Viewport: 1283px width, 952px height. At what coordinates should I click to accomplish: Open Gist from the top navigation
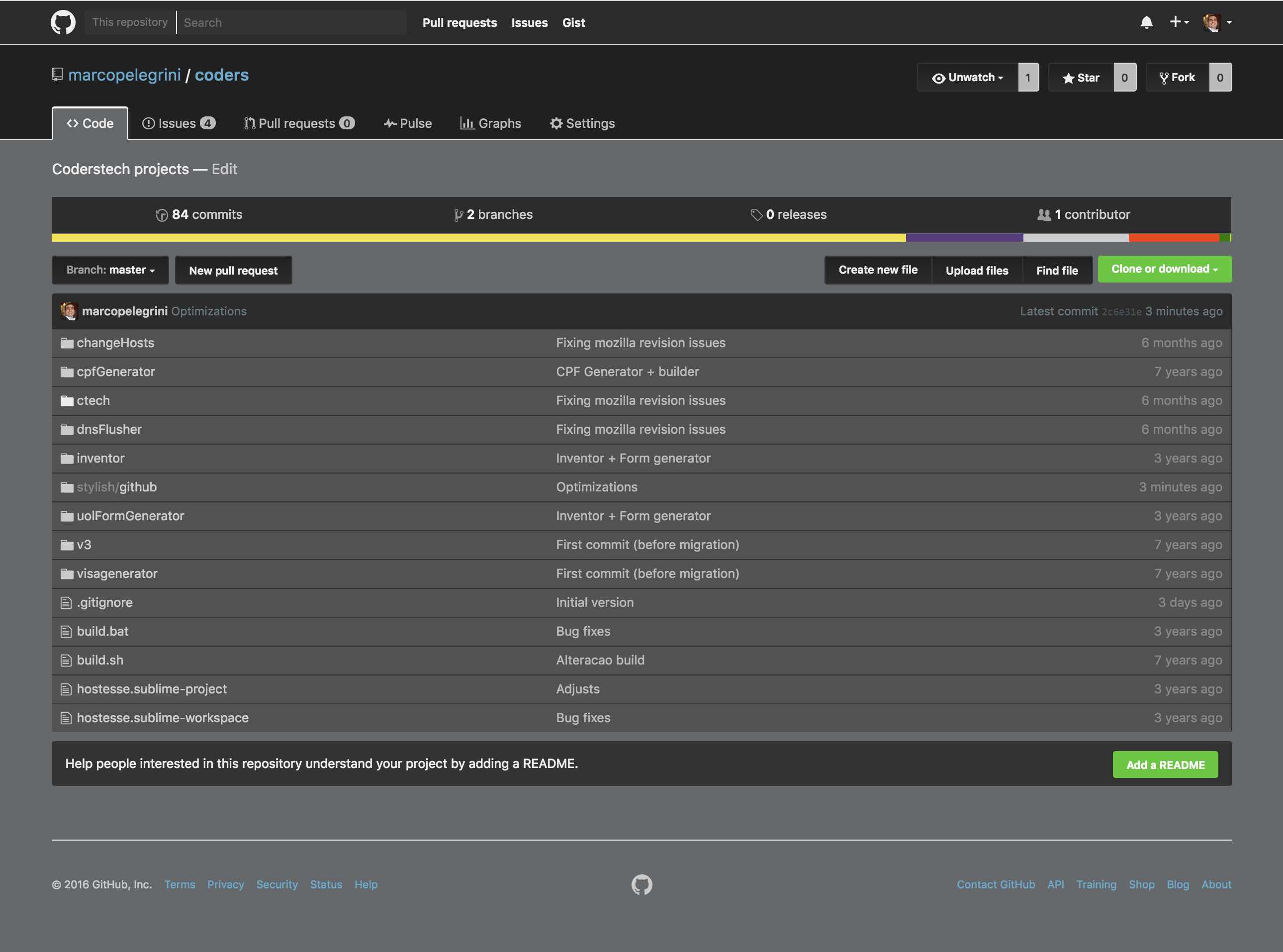573,22
